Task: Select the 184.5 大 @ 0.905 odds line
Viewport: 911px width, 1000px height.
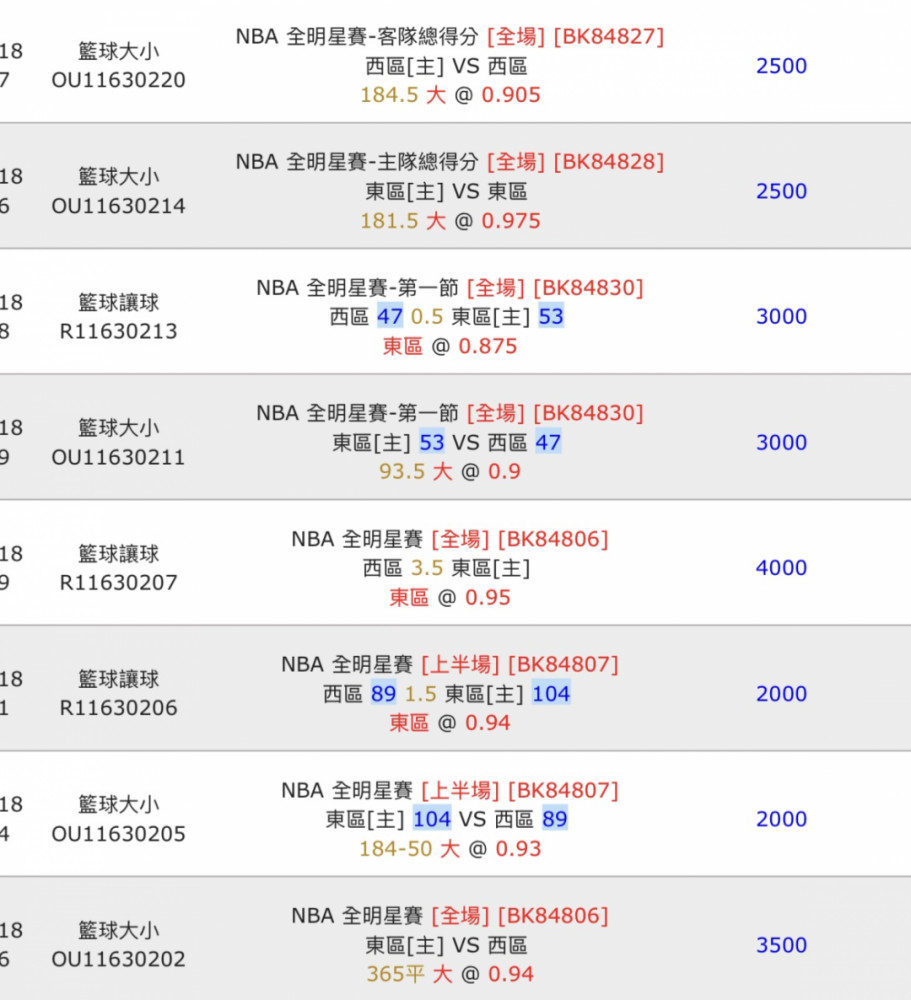Action: click(x=450, y=95)
